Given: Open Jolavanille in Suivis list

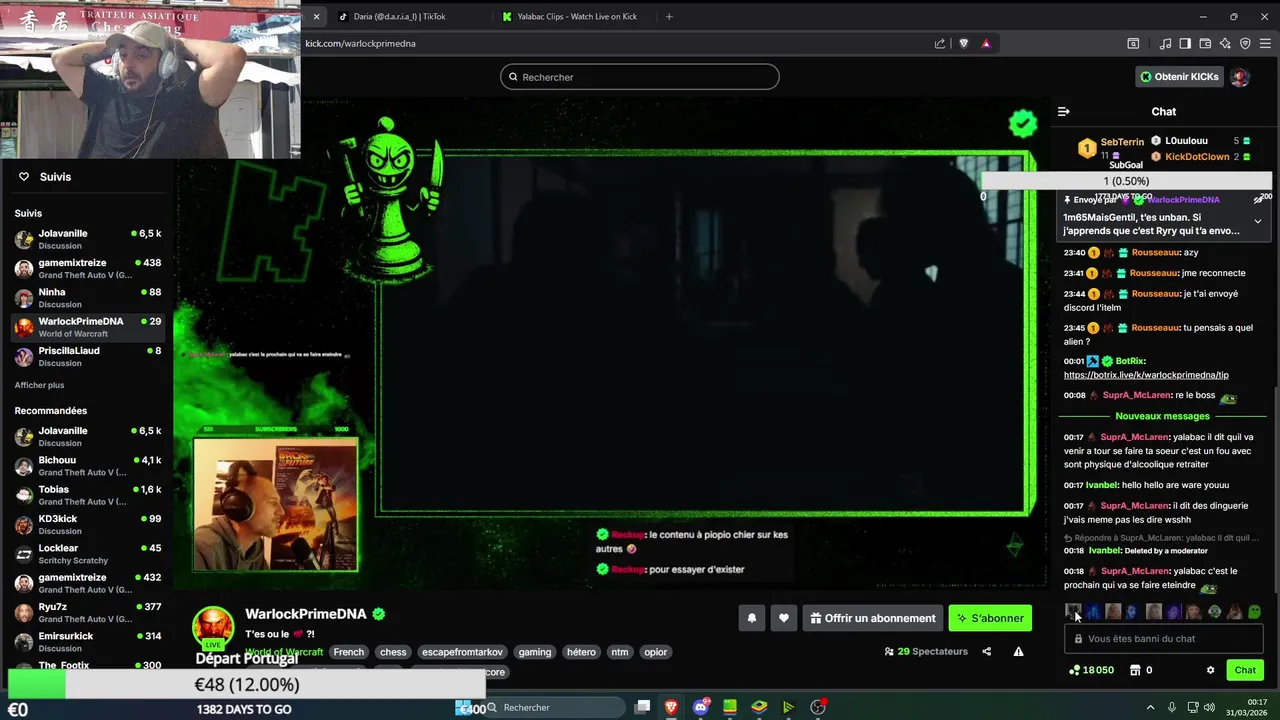Looking at the screenshot, I should coord(88,239).
